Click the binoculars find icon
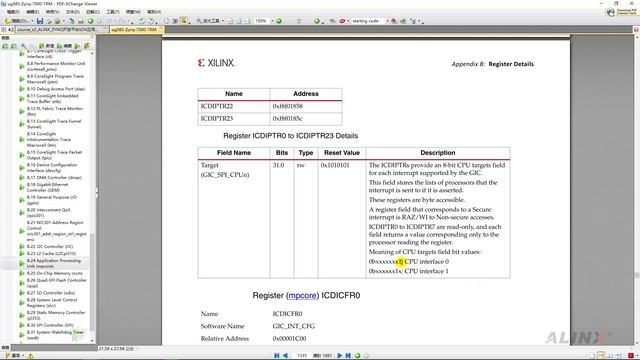 tap(333, 21)
